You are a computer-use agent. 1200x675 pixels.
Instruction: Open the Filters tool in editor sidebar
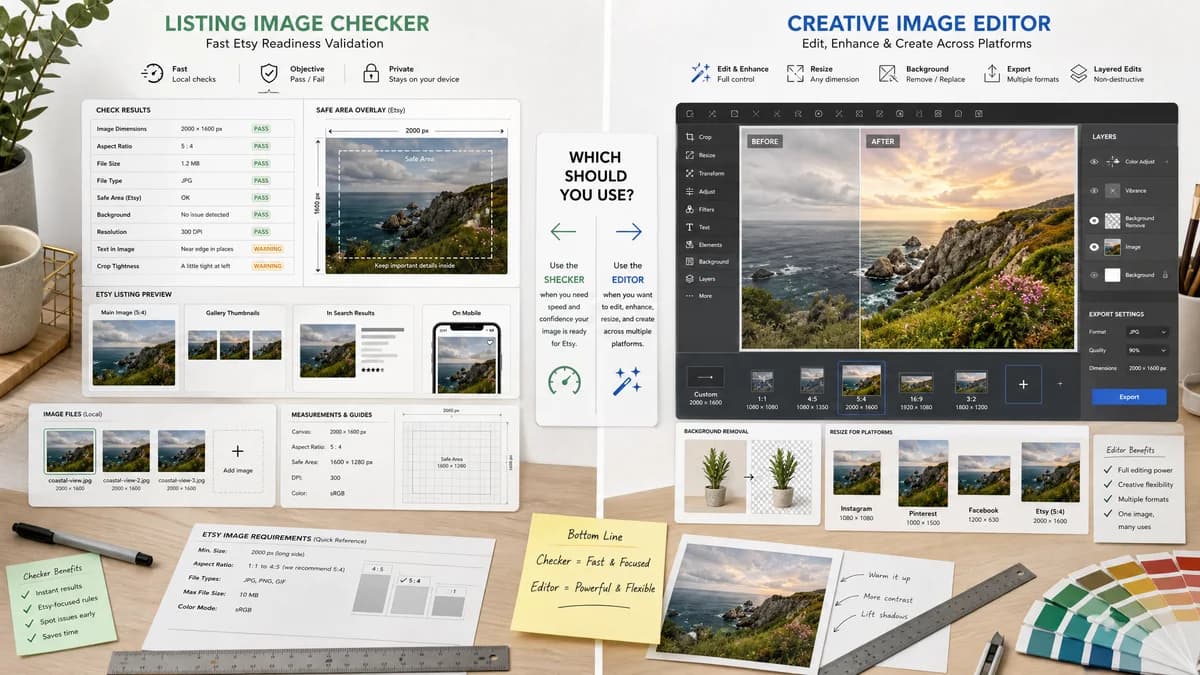pyautogui.click(x=700, y=209)
